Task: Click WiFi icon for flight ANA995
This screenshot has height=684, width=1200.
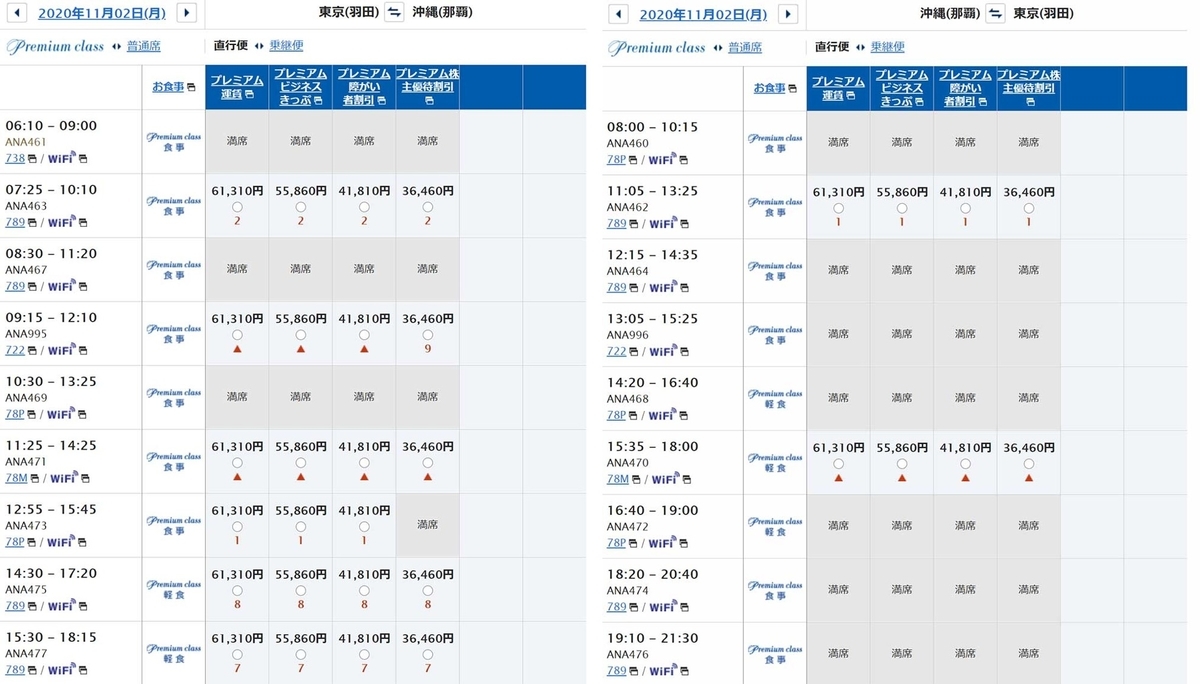Action: click(62, 350)
